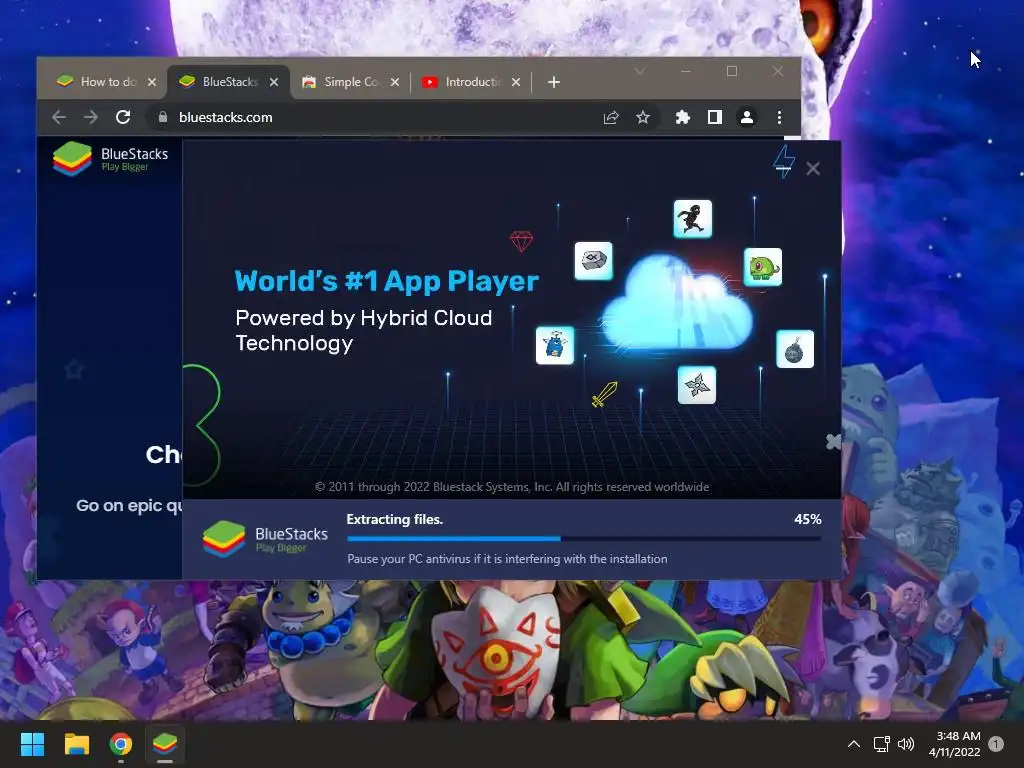
Task: Reload the bluestacks.com page
Action: tap(123, 118)
